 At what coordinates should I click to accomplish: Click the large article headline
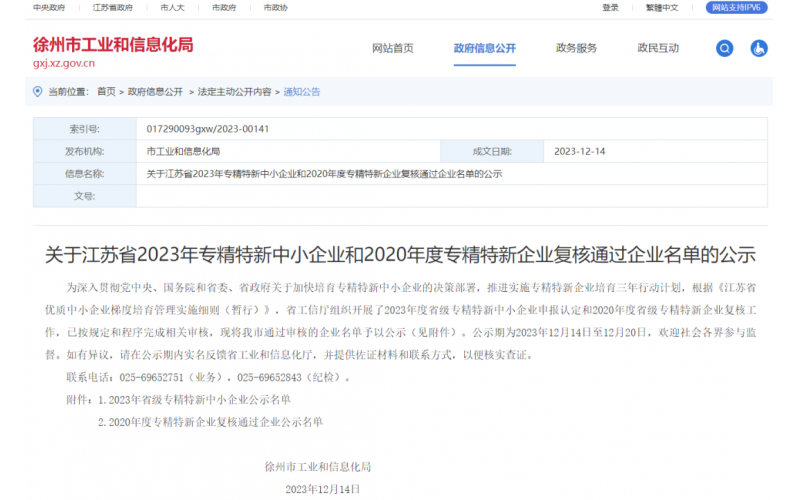pyautogui.click(x=400, y=255)
